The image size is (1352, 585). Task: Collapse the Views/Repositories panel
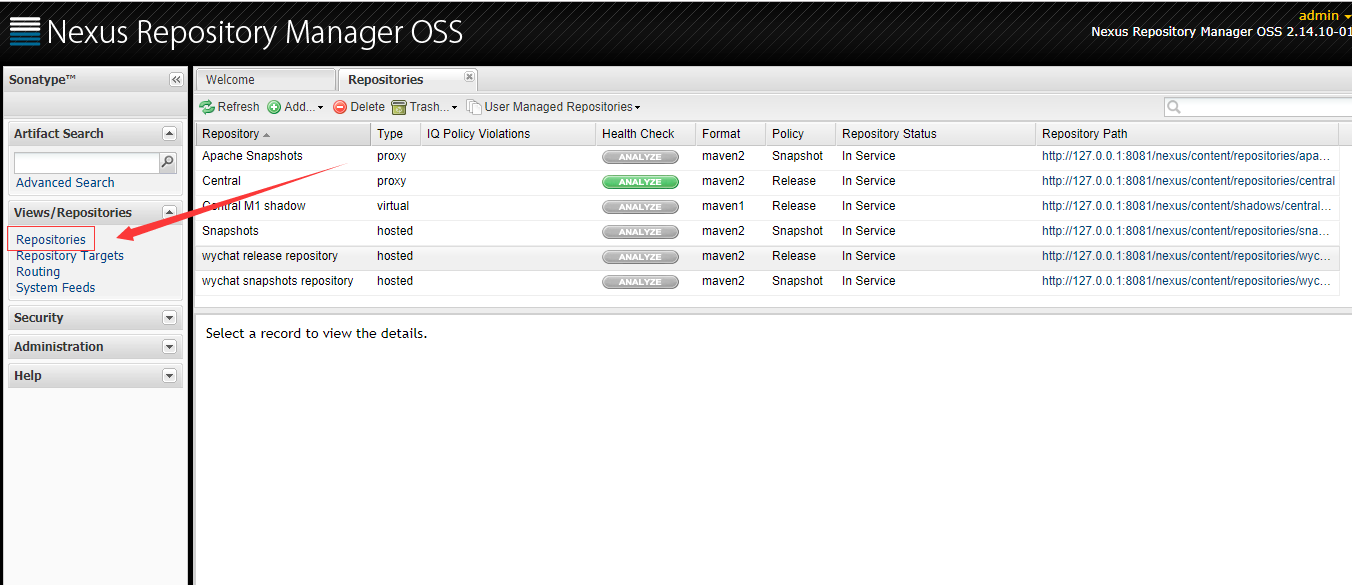tap(169, 212)
